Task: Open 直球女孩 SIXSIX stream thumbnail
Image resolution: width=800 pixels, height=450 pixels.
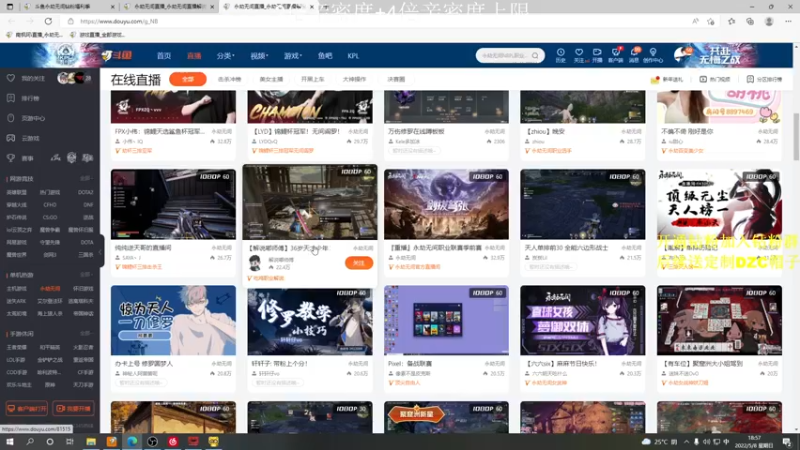Action: [583, 320]
